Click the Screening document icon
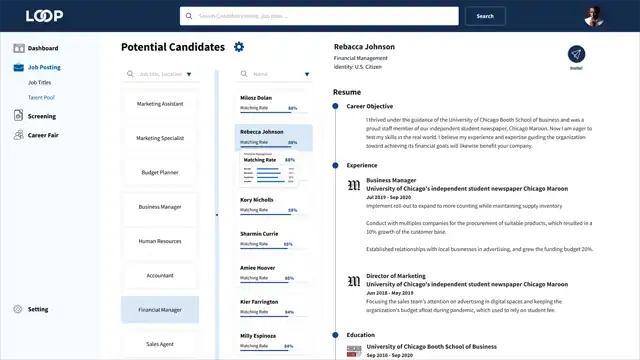The height and width of the screenshot is (360, 640). tap(18, 116)
